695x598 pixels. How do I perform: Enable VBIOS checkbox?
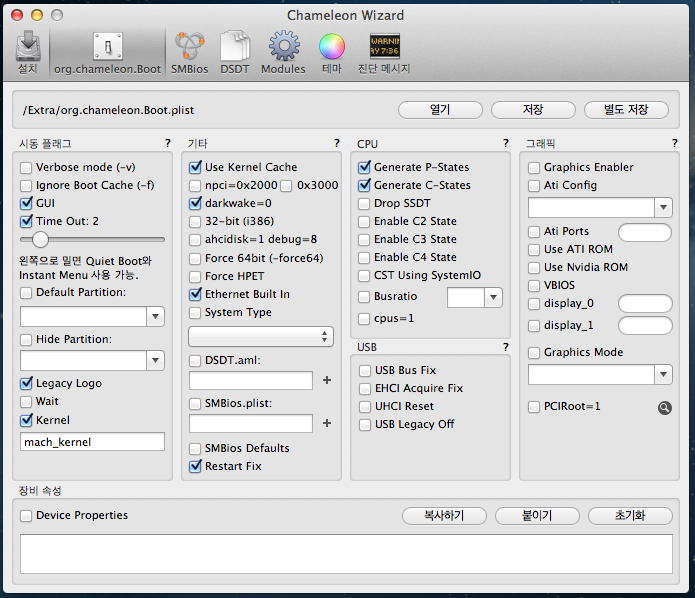pos(534,285)
